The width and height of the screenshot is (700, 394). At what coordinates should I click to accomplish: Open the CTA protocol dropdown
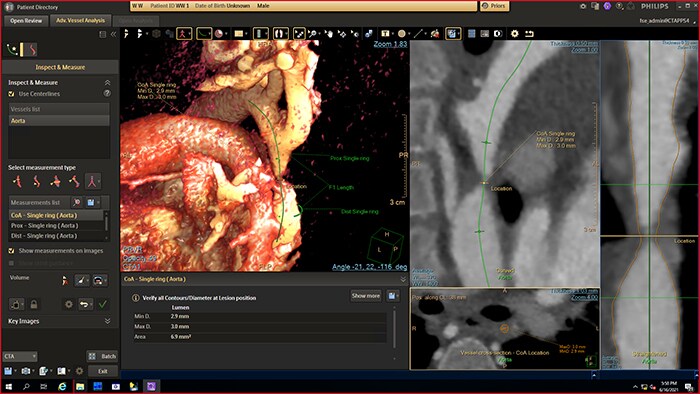(20, 357)
